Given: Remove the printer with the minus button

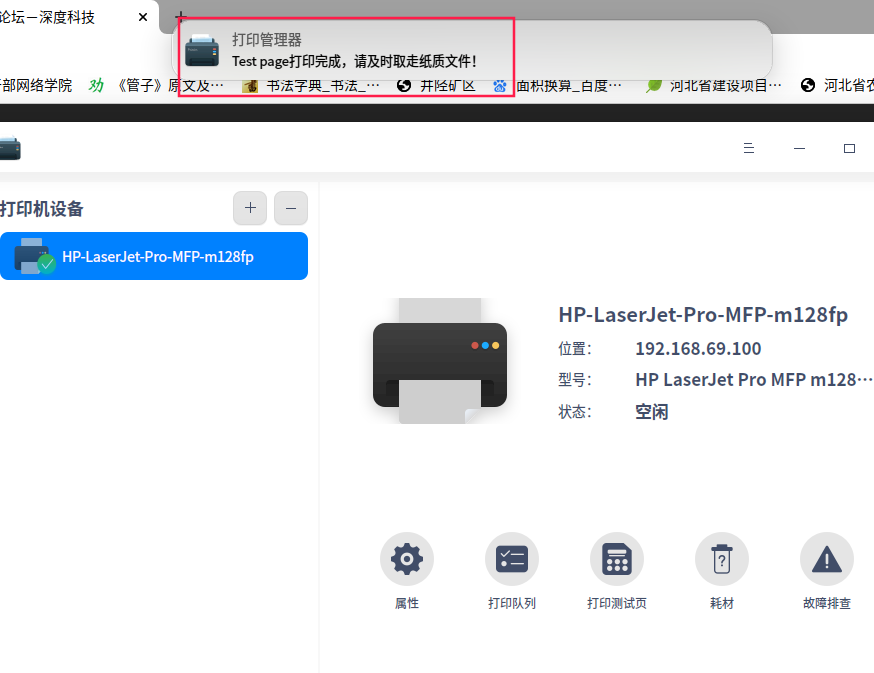Looking at the screenshot, I should (291, 208).
